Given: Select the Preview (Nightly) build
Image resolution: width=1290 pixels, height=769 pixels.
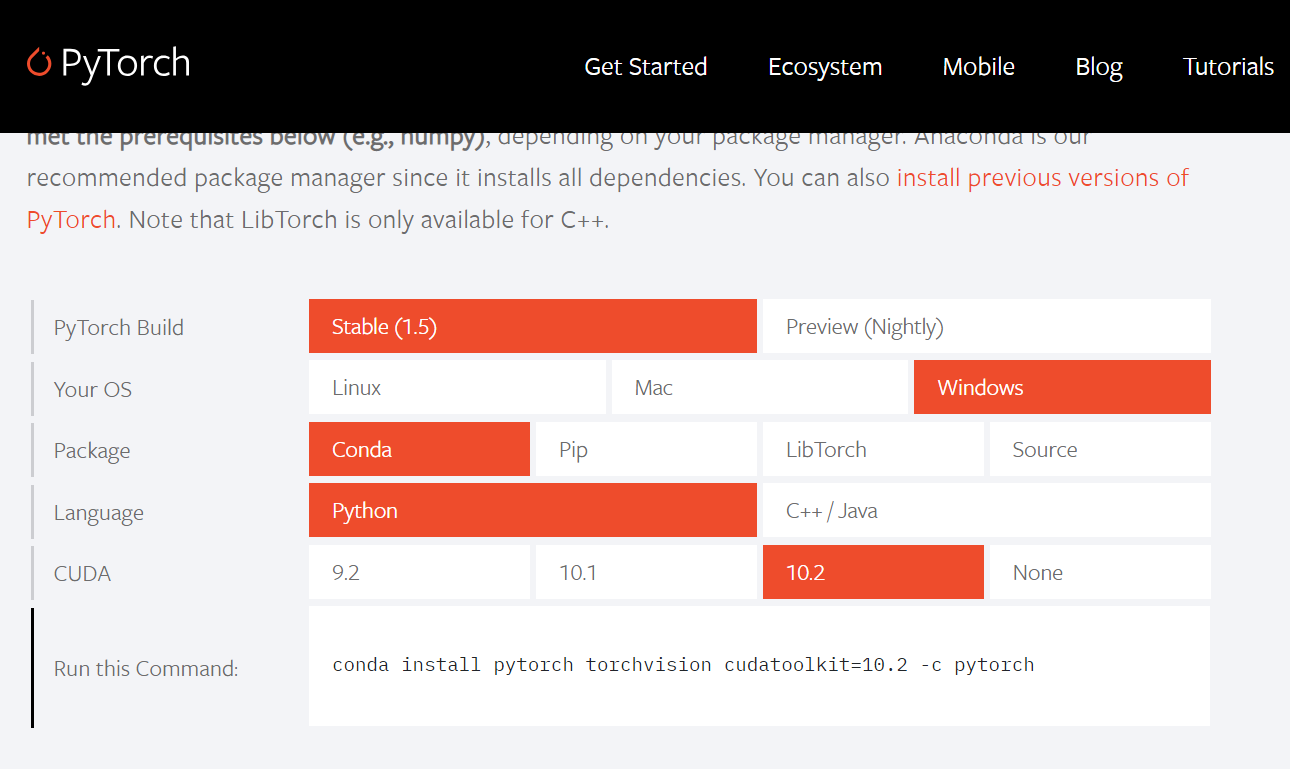Looking at the screenshot, I should [985, 326].
